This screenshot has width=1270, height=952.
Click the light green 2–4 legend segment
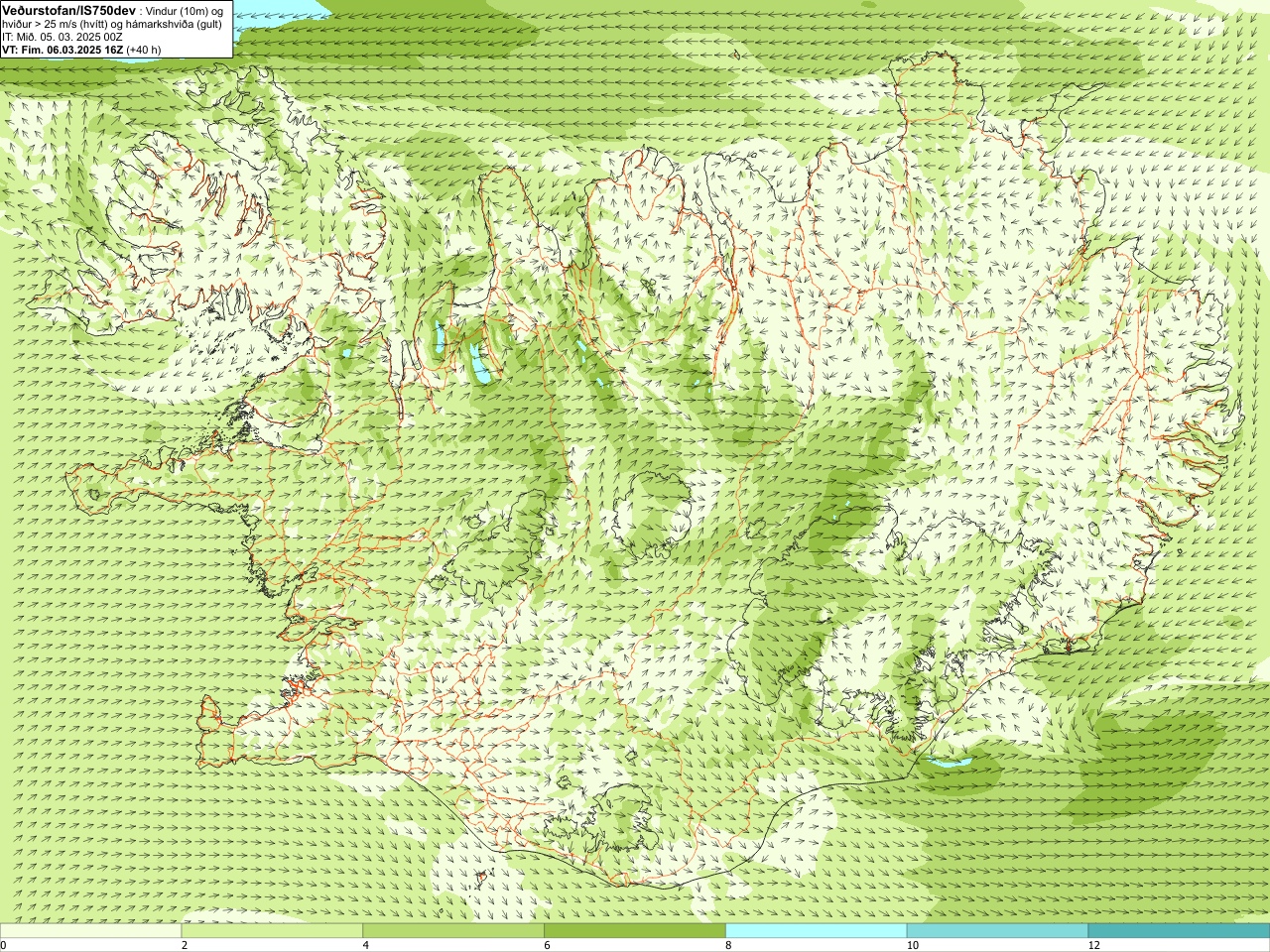click(272, 931)
